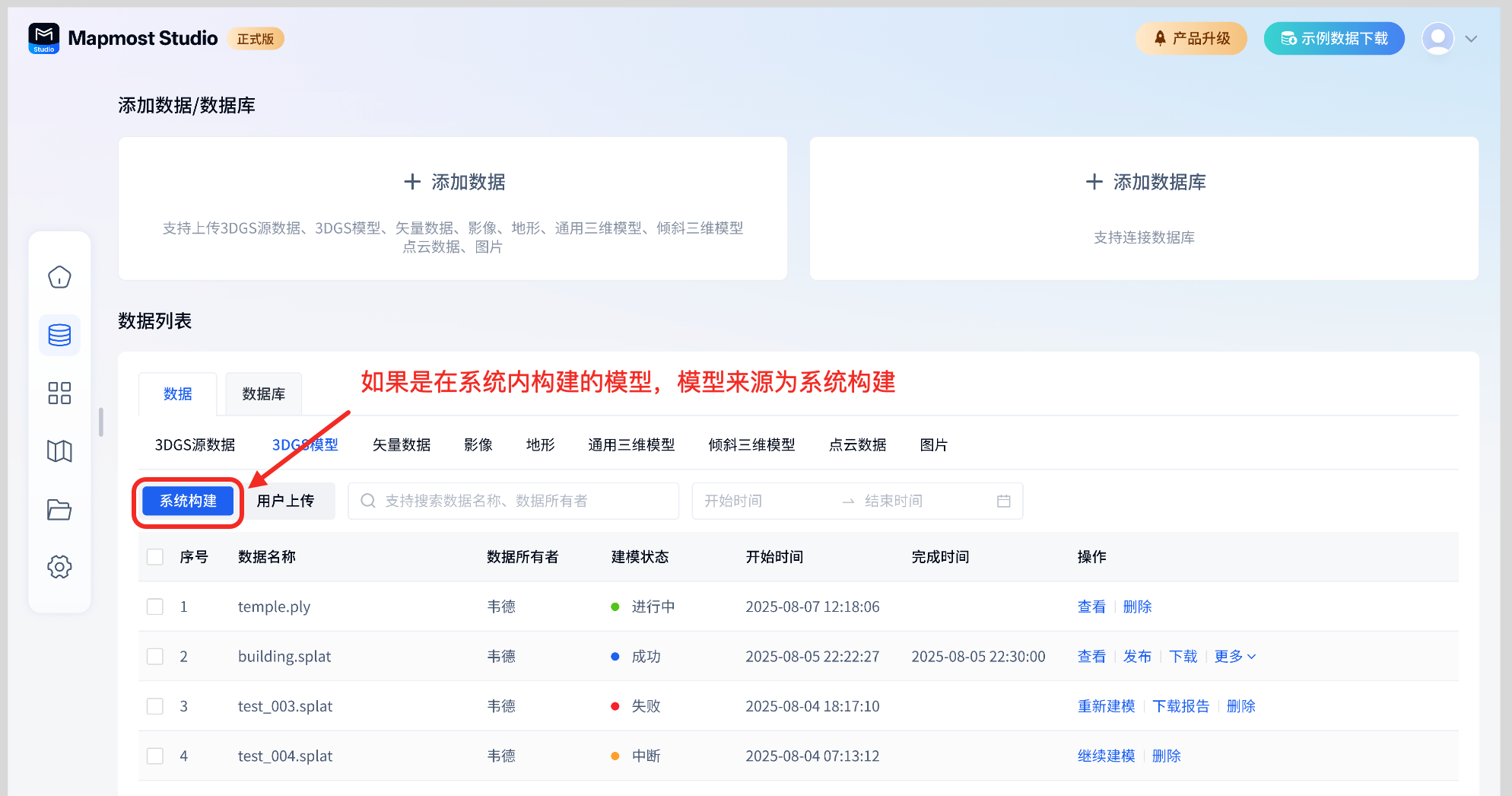Expand the 更多 dropdown for building.splat
The image size is (1512, 796).
click(x=1234, y=657)
